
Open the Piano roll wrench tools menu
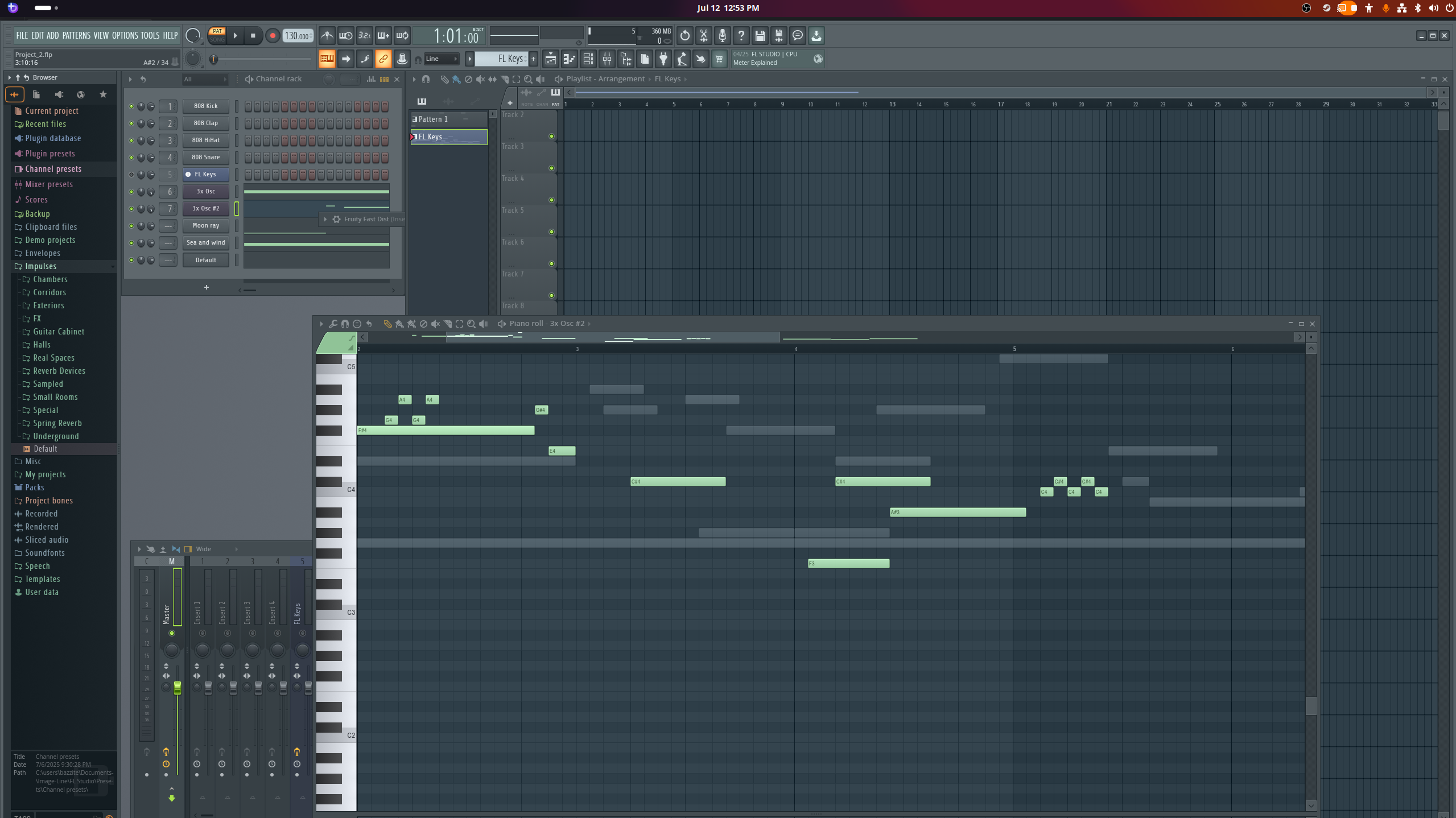[x=333, y=324]
